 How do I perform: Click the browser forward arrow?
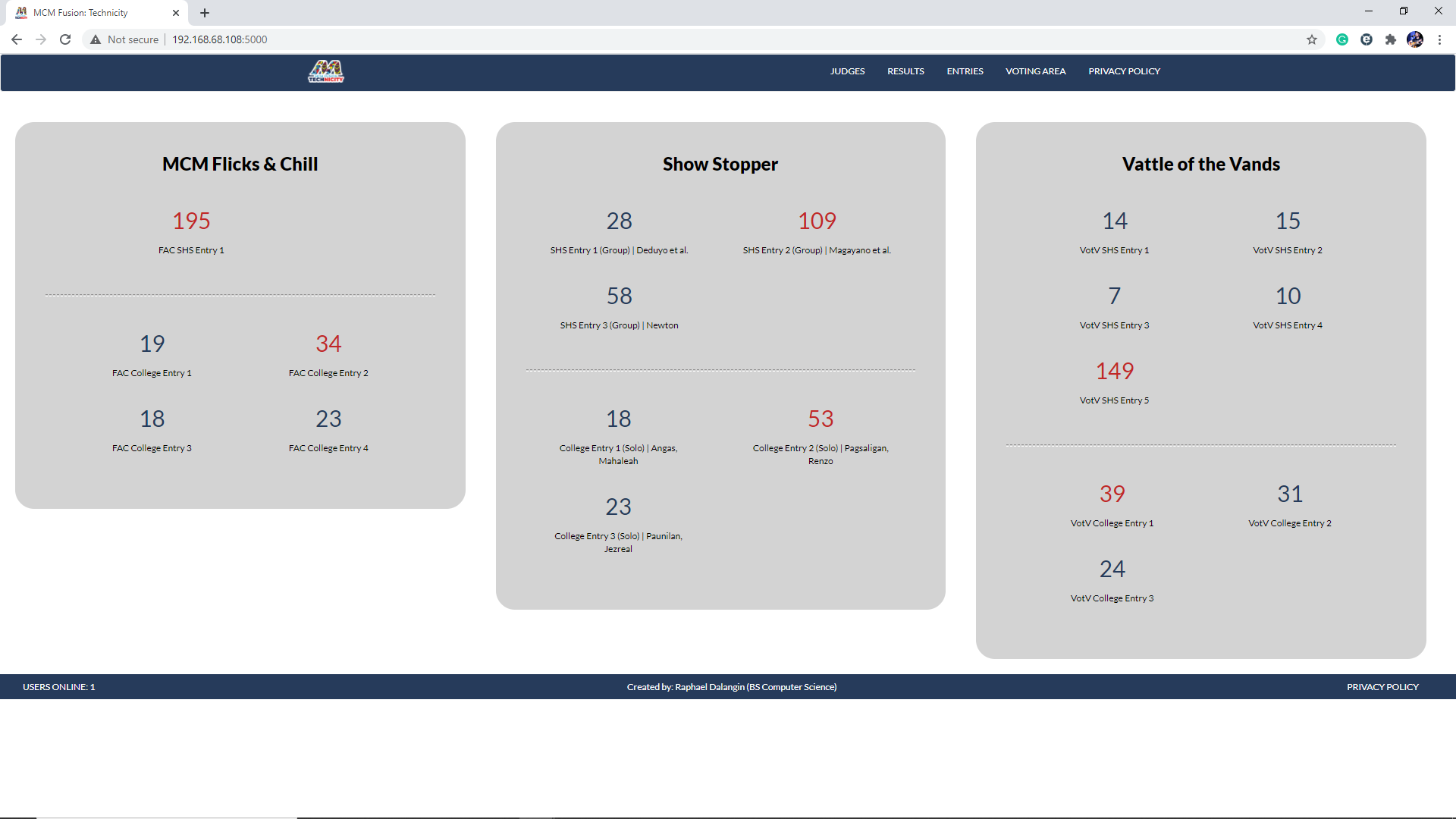[x=40, y=39]
